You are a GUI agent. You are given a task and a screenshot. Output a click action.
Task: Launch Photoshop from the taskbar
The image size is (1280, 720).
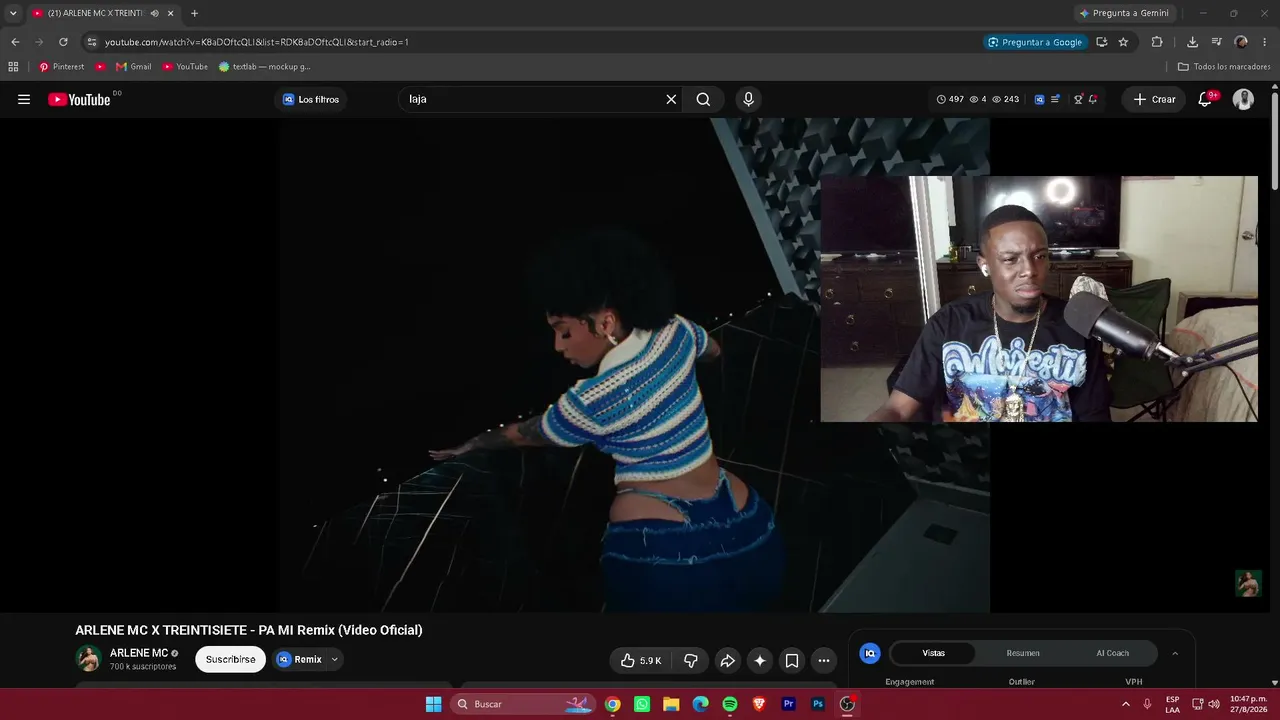coord(818,704)
